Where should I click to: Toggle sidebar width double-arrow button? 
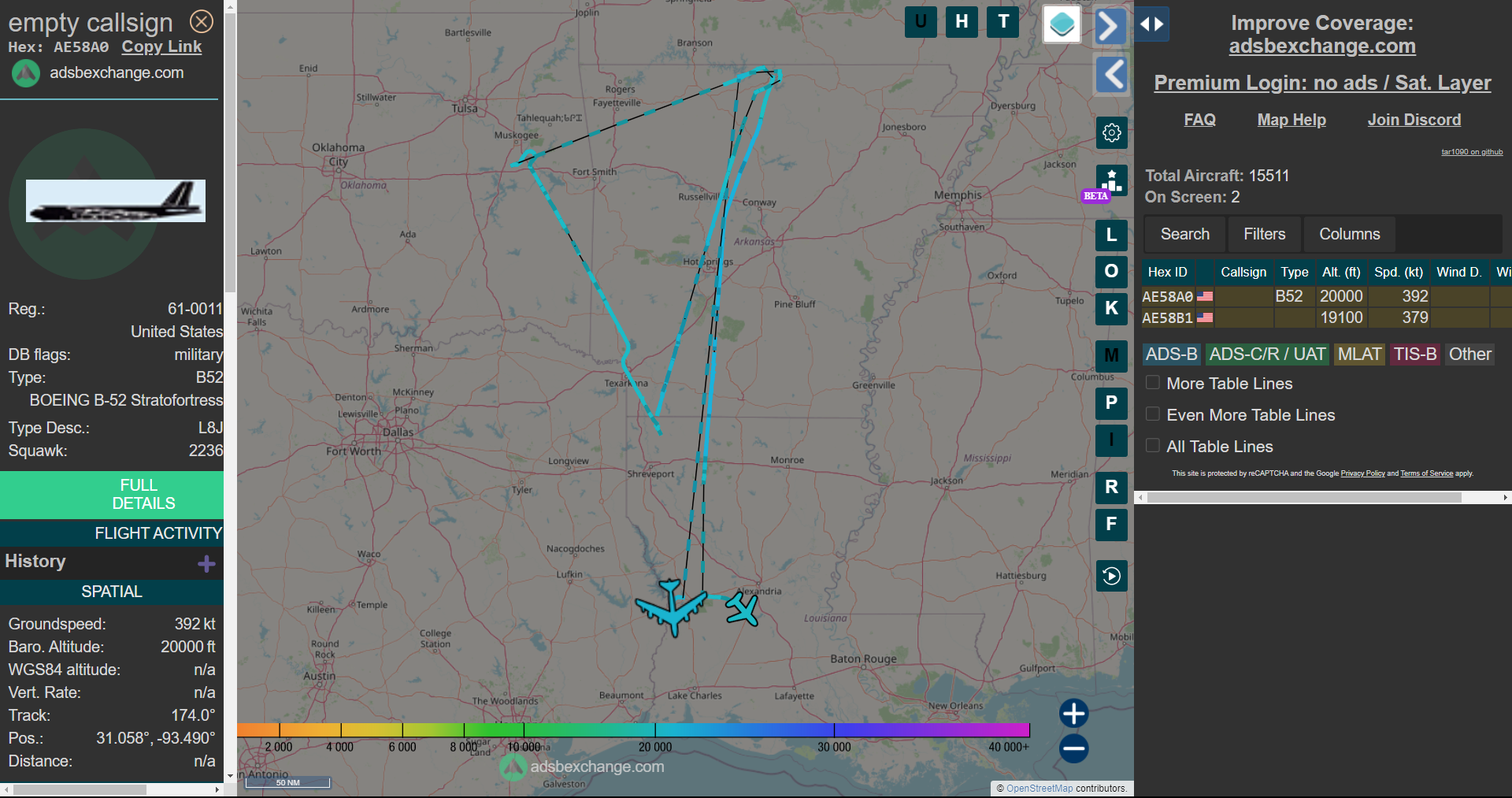click(1151, 24)
